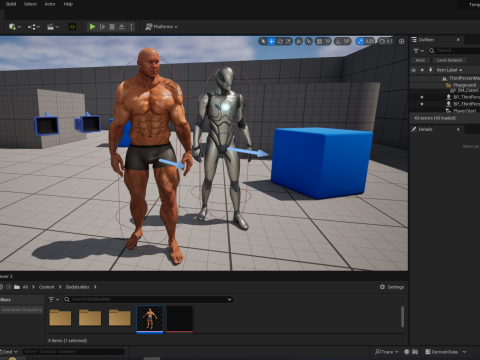
Task: Open rotation snap value 10°
Action: [x=347, y=41]
